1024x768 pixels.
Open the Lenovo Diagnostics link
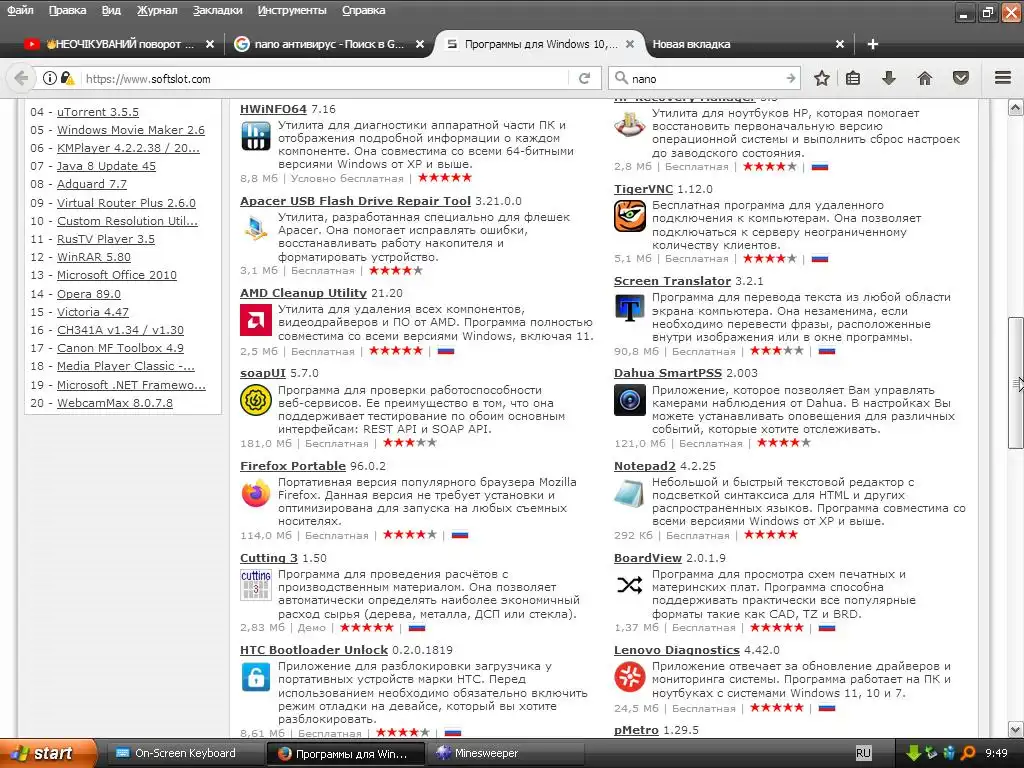click(x=677, y=650)
